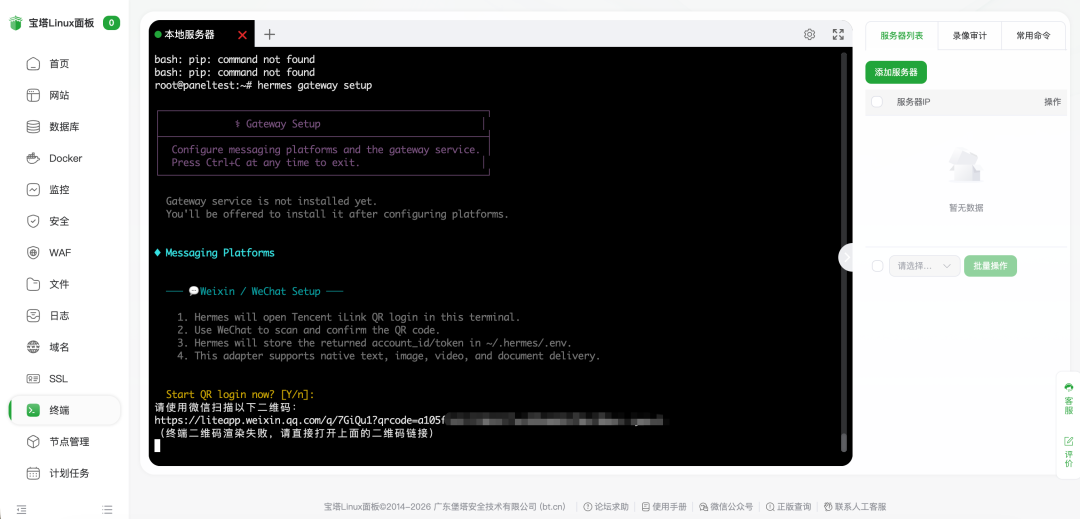
Task: Open the 域名 globe icon
Action: point(33,347)
